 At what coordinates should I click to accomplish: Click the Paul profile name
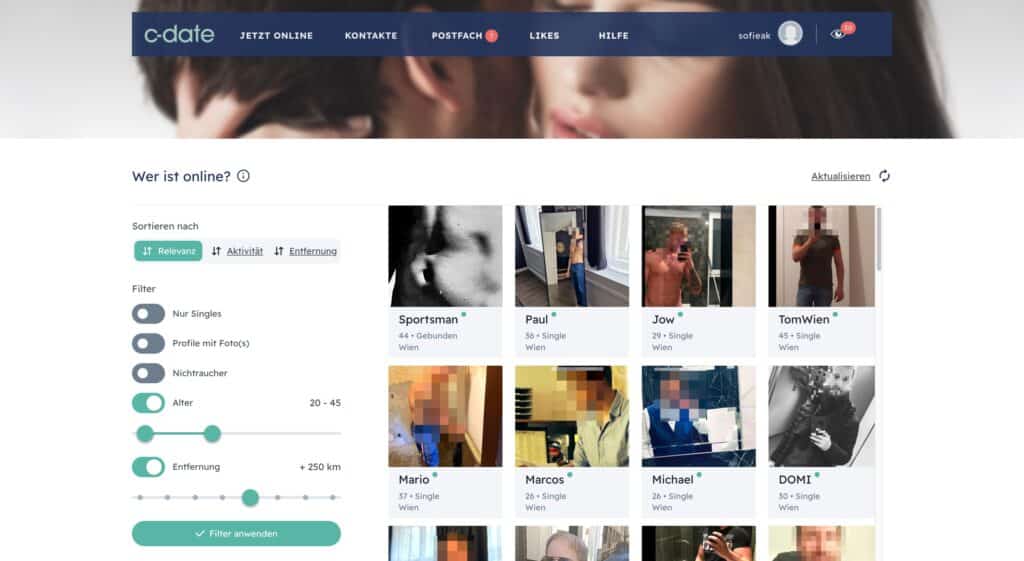coord(537,319)
